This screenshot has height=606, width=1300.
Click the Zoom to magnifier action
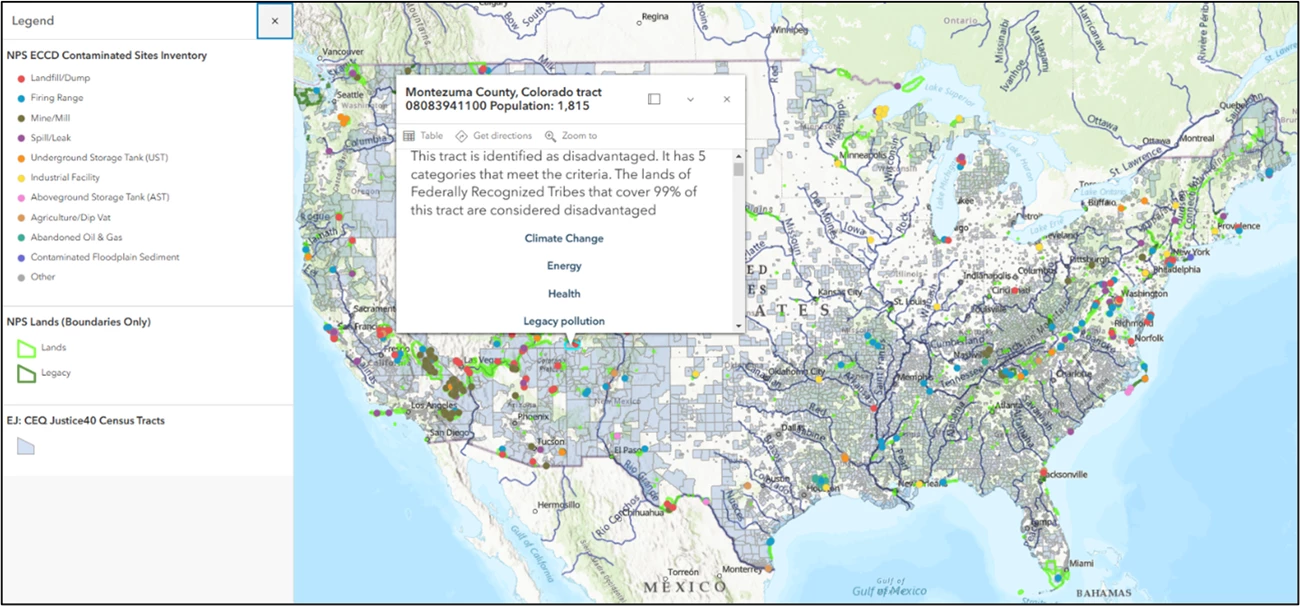(571, 136)
